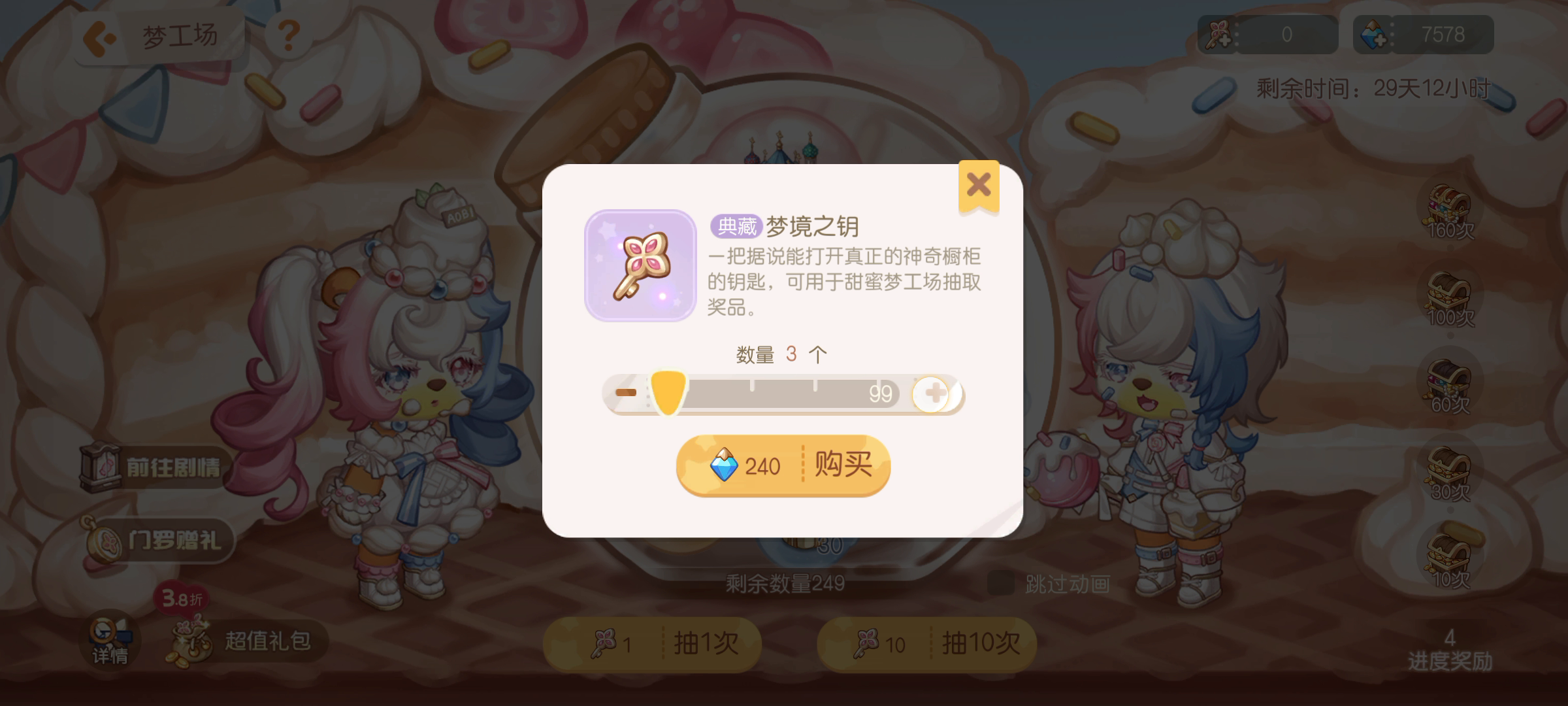
Task: Open the 60次 treasure chest reward
Action: click(1450, 386)
